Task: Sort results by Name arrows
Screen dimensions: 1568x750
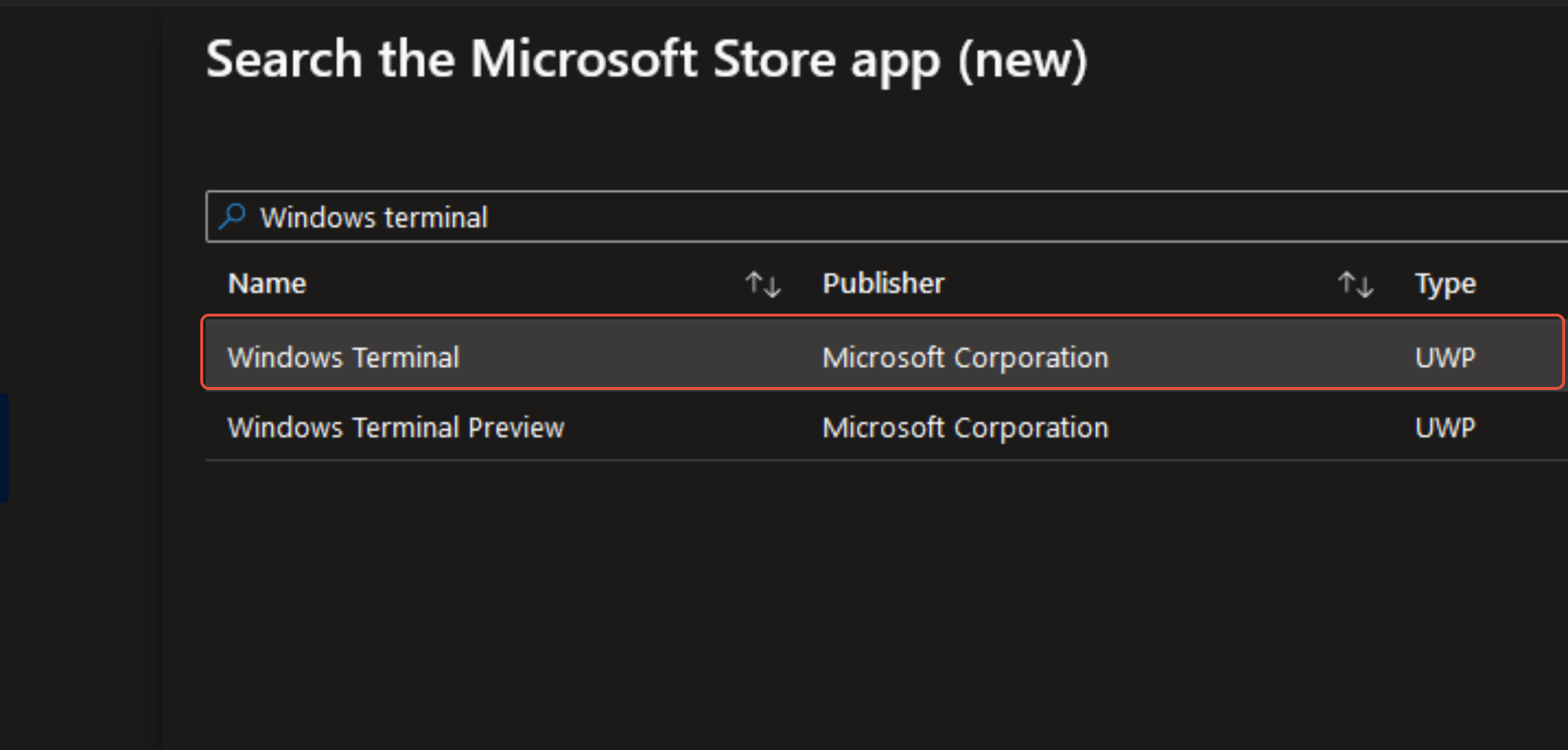Action: click(763, 284)
